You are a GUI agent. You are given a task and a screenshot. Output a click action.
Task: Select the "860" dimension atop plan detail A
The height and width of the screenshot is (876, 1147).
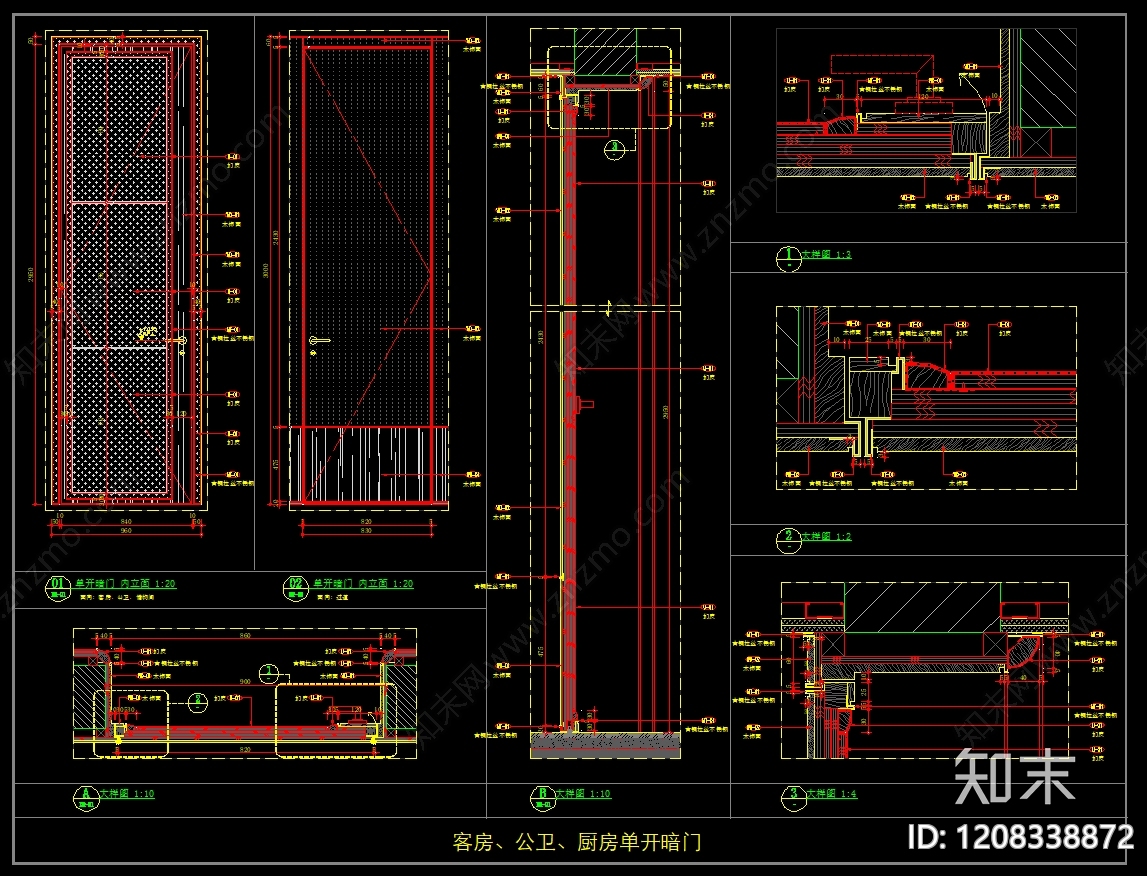(245, 636)
